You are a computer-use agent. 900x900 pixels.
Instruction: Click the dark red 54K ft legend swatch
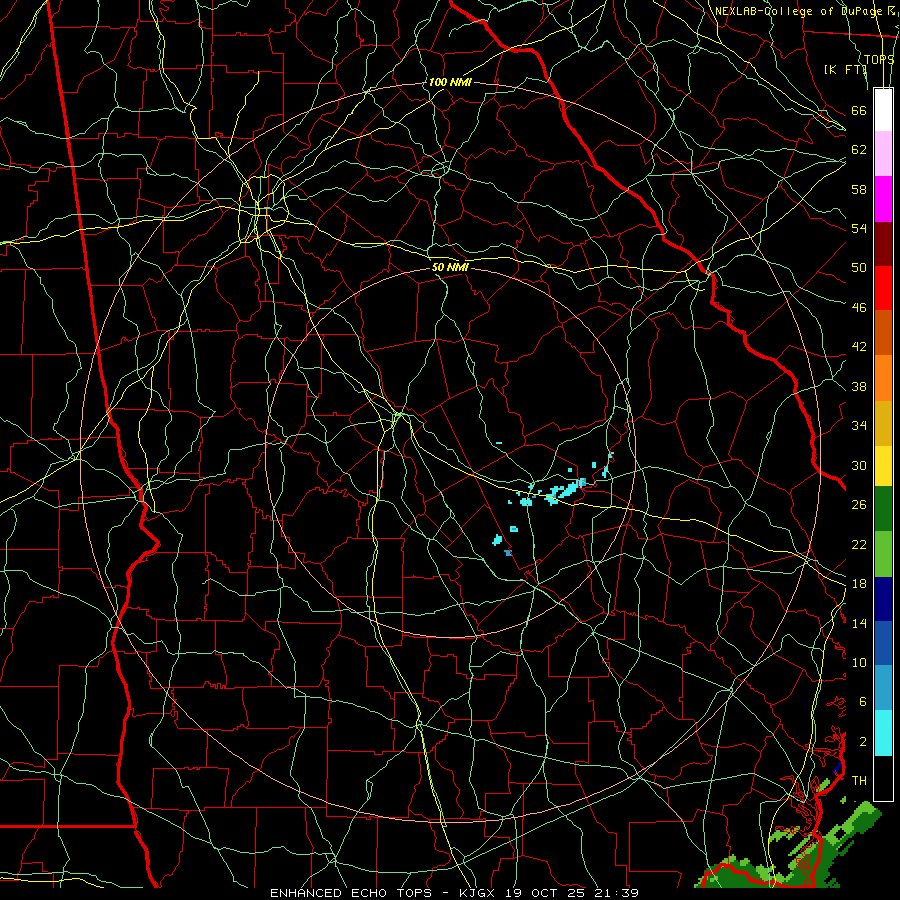[883, 243]
